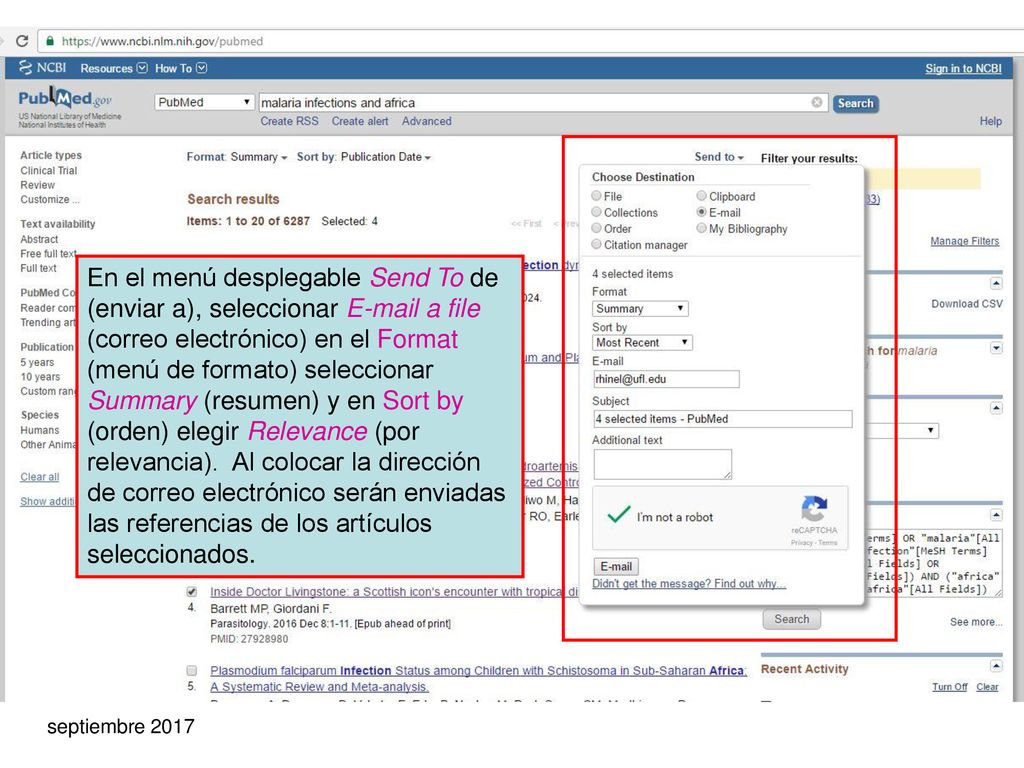Select the File destination radio button

(x=596, y=195)
